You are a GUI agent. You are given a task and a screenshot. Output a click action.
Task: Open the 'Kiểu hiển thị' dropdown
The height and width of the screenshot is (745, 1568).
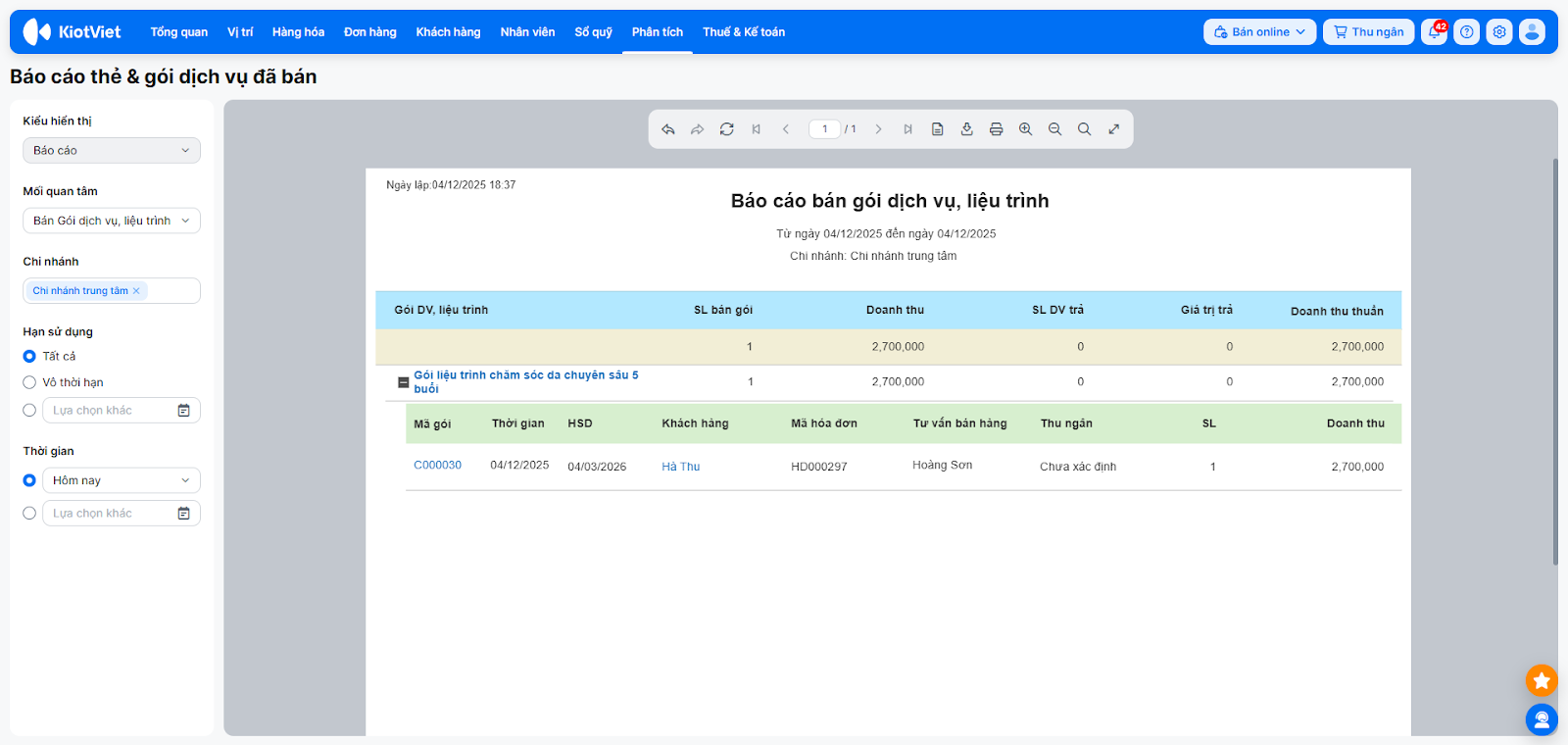(112, 150)
